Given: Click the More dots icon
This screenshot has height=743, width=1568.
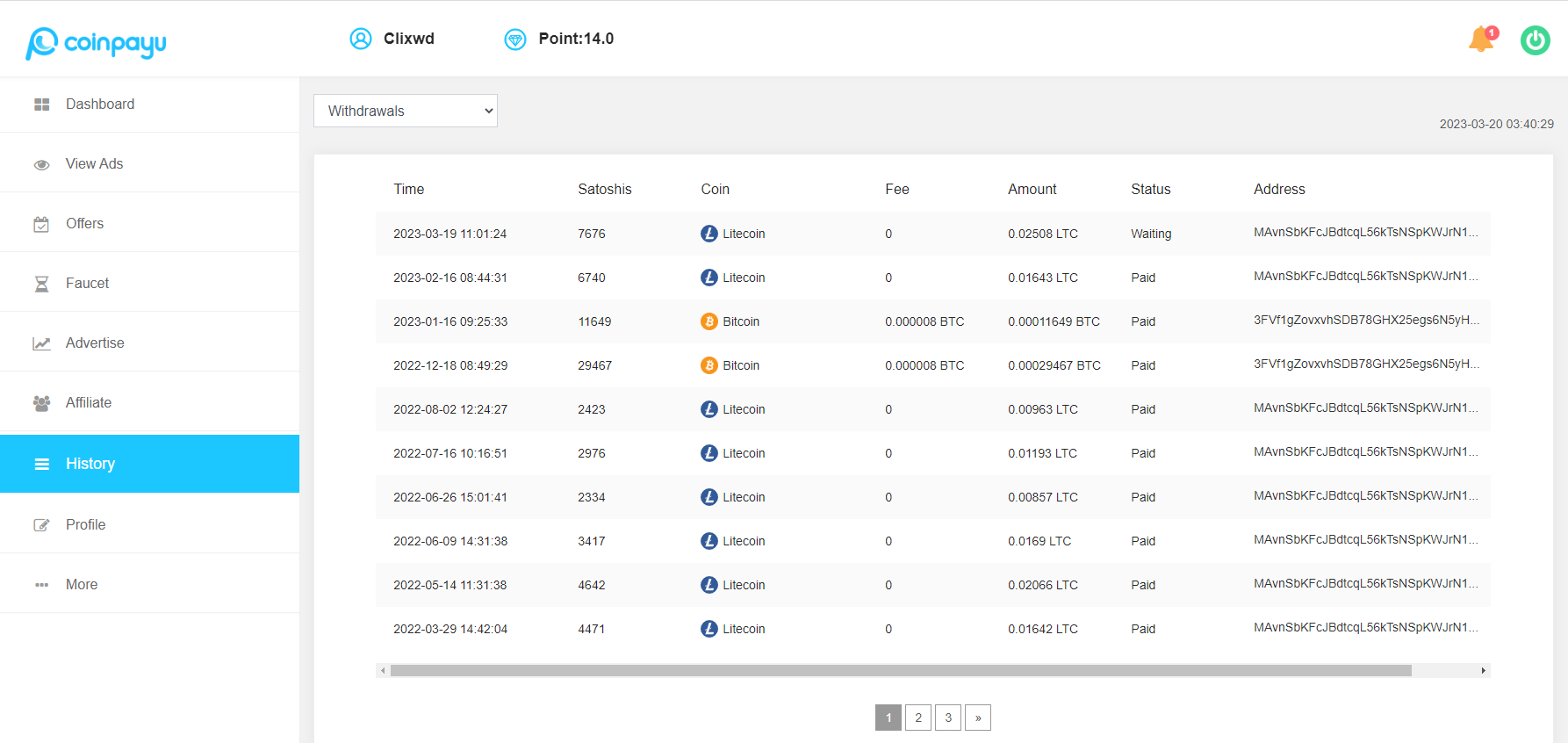Looking at the screenshot, I should point(41,585).
